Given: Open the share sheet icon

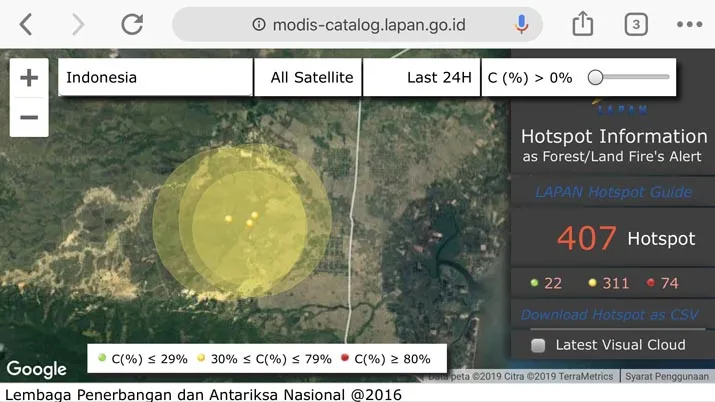Looking at the screenshot, I should click(583, 24).
